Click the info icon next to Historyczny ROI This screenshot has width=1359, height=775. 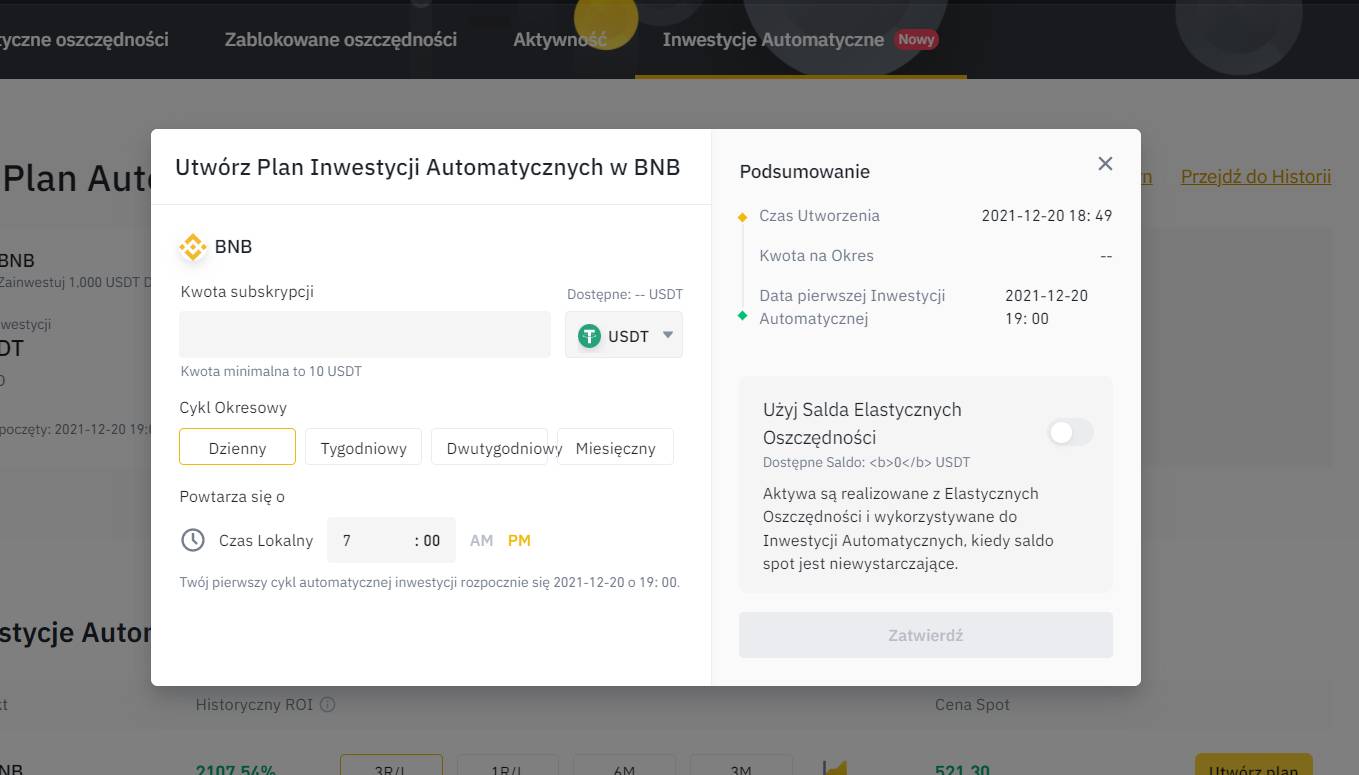(327, 705)
